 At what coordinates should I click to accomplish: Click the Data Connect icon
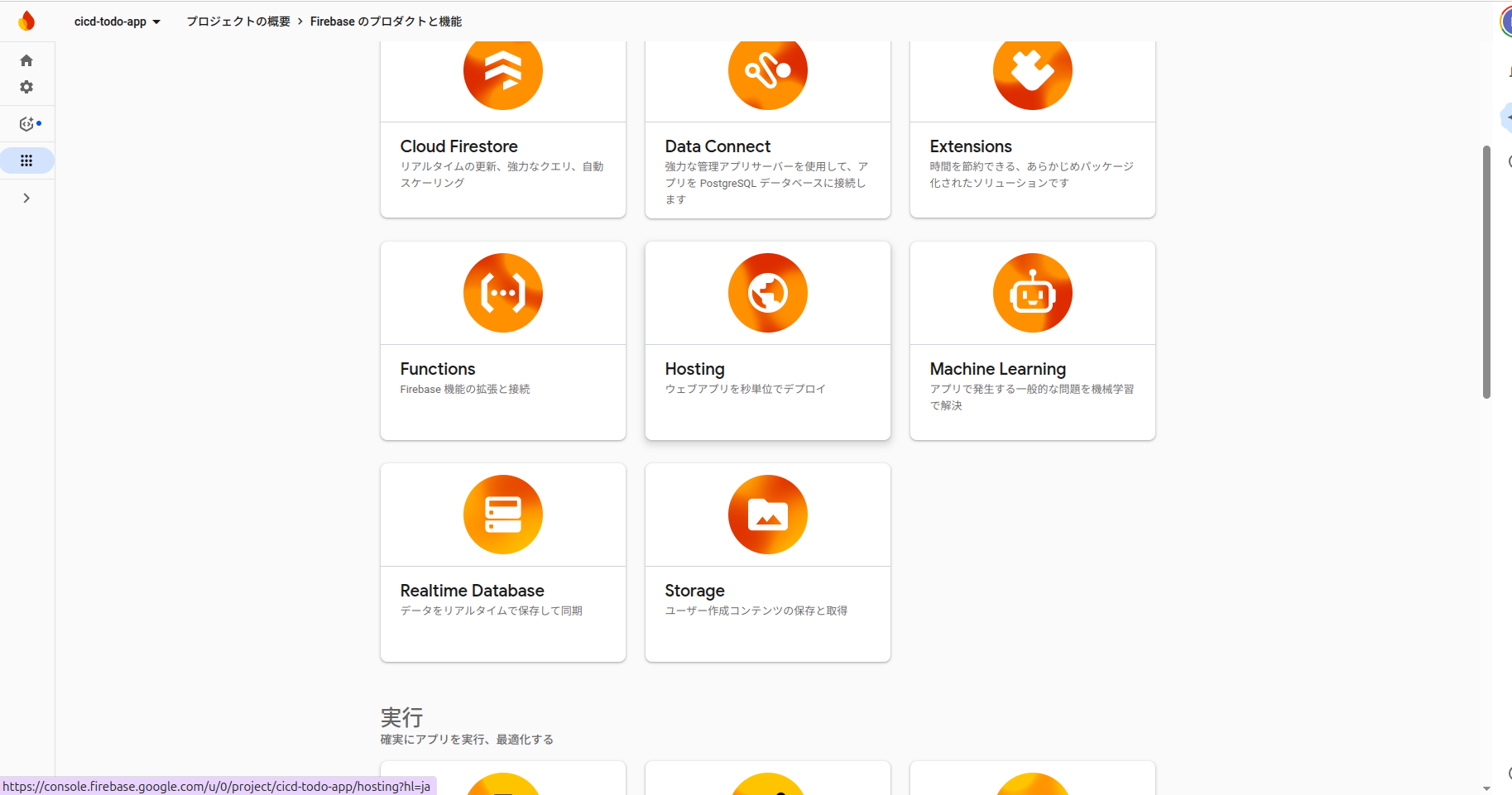(x=768, y=71)
